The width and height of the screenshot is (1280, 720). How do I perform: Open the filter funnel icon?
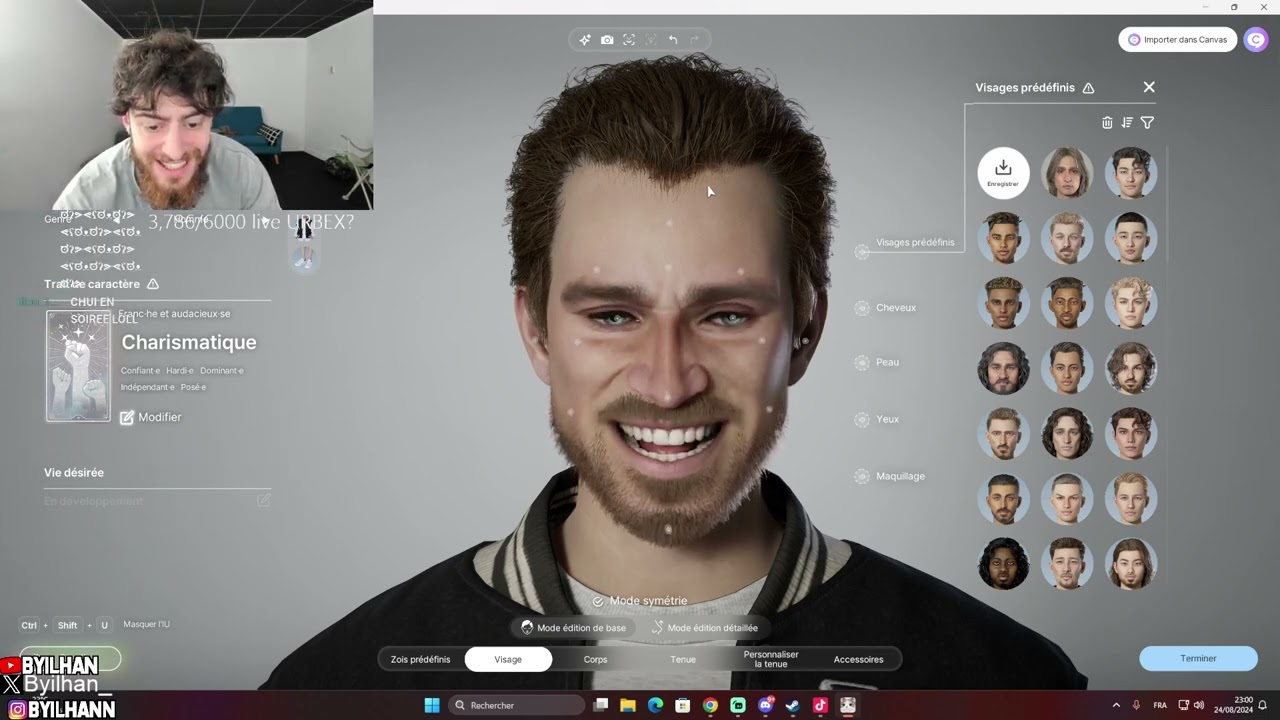(1147, 123)
